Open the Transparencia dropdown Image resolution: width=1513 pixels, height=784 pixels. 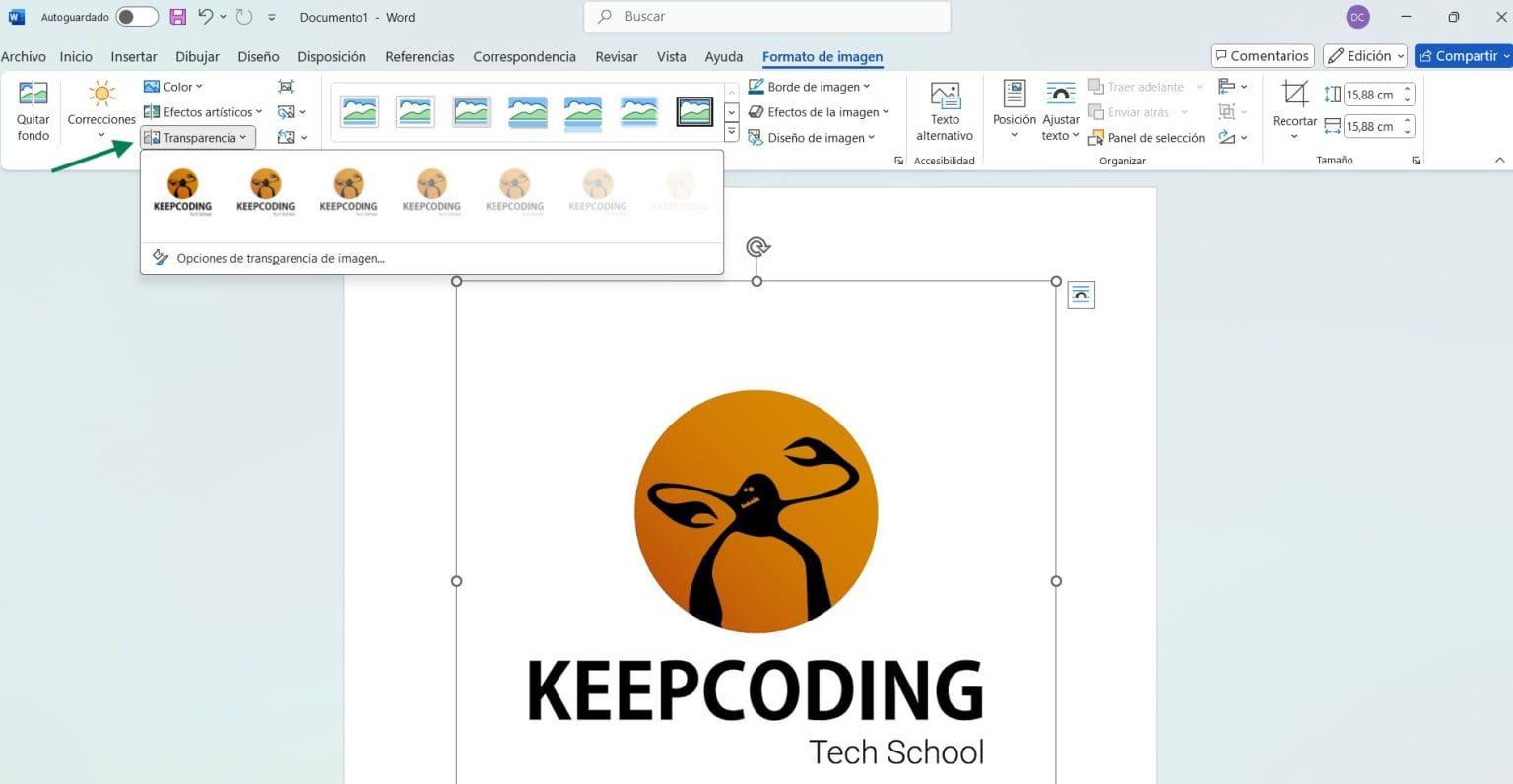[197, 137]
